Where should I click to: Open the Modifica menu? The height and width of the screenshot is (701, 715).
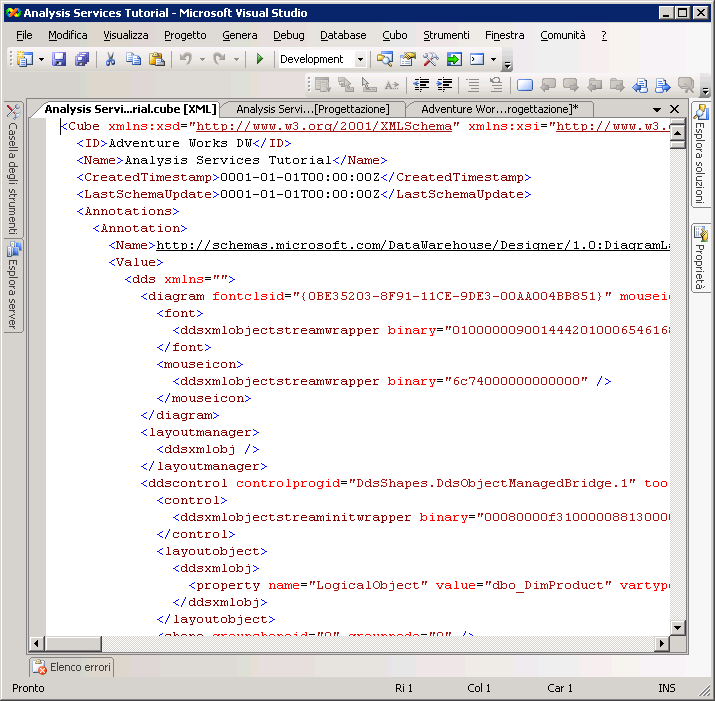point(68,35)
